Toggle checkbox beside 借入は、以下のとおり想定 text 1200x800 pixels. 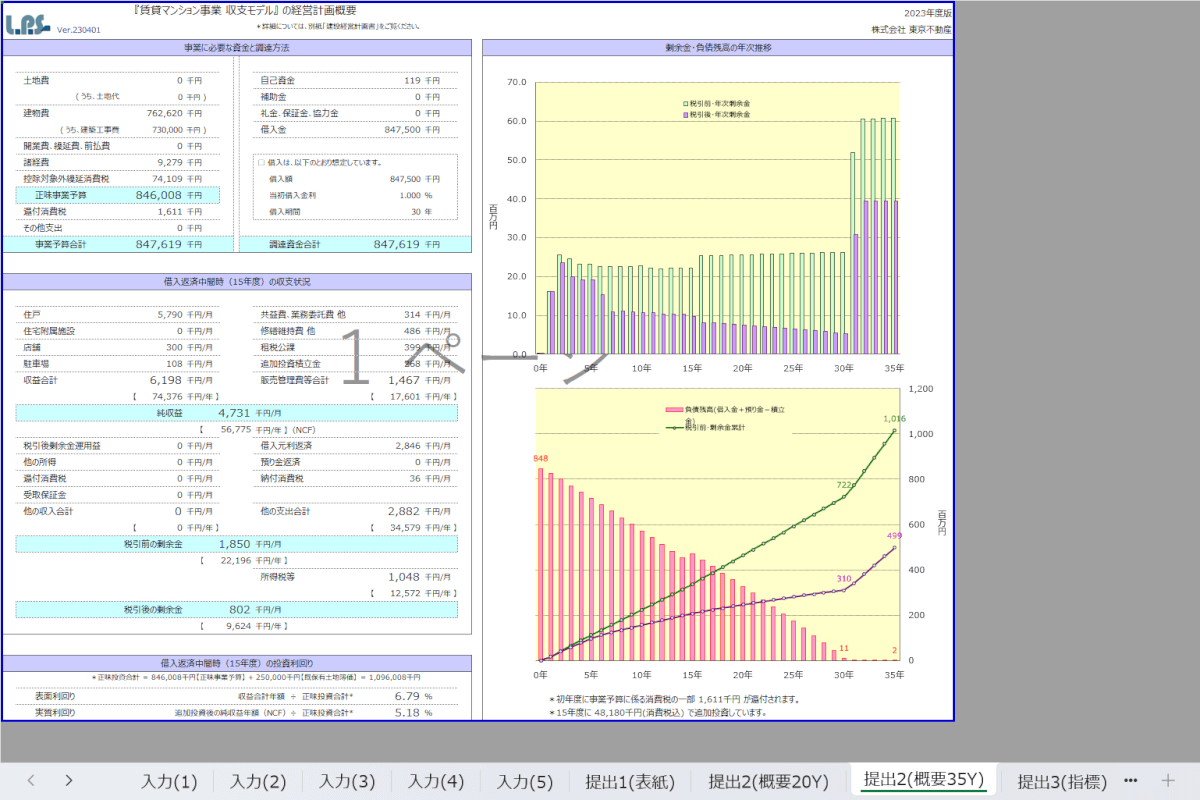coord(261,162)
